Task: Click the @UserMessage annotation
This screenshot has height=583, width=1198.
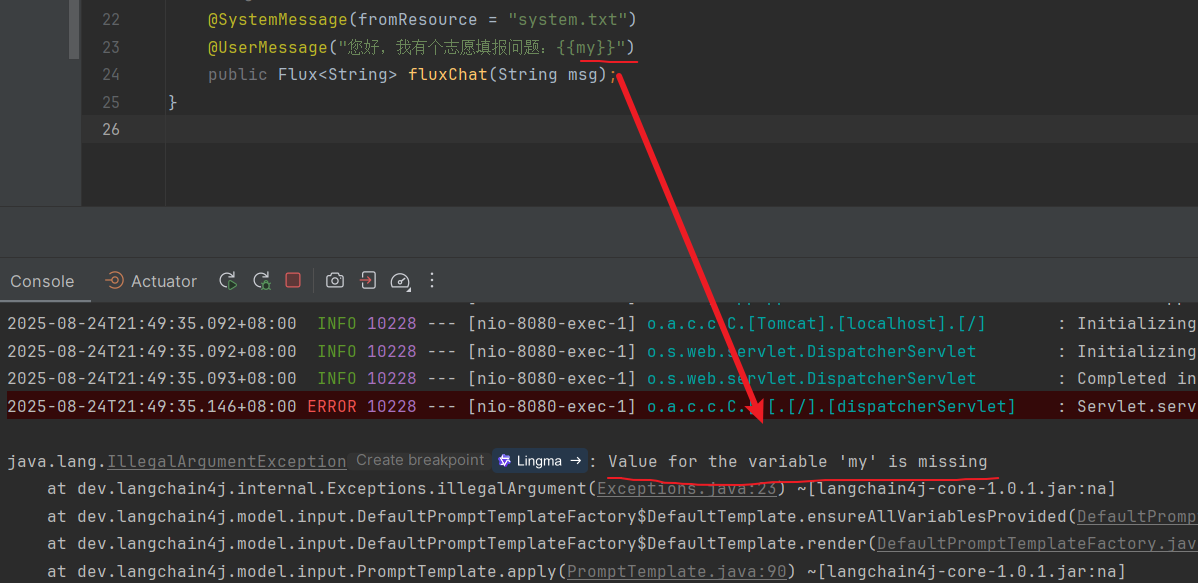Action: (x=267, y=47)
